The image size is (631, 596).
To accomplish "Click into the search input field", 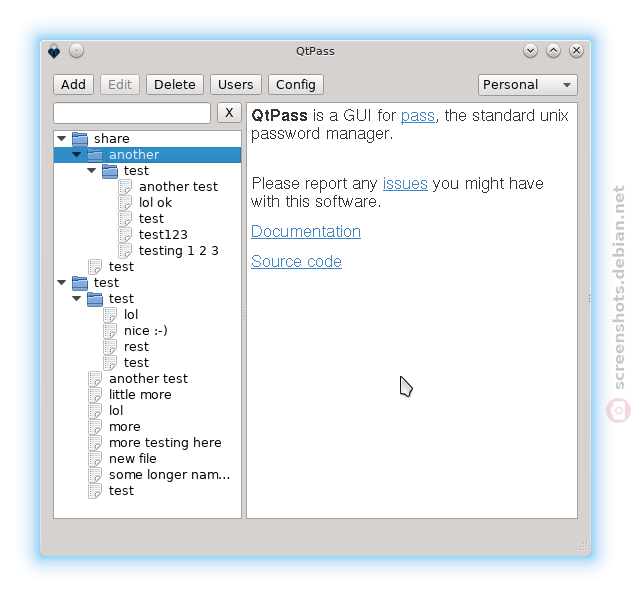I will [132, 113].
